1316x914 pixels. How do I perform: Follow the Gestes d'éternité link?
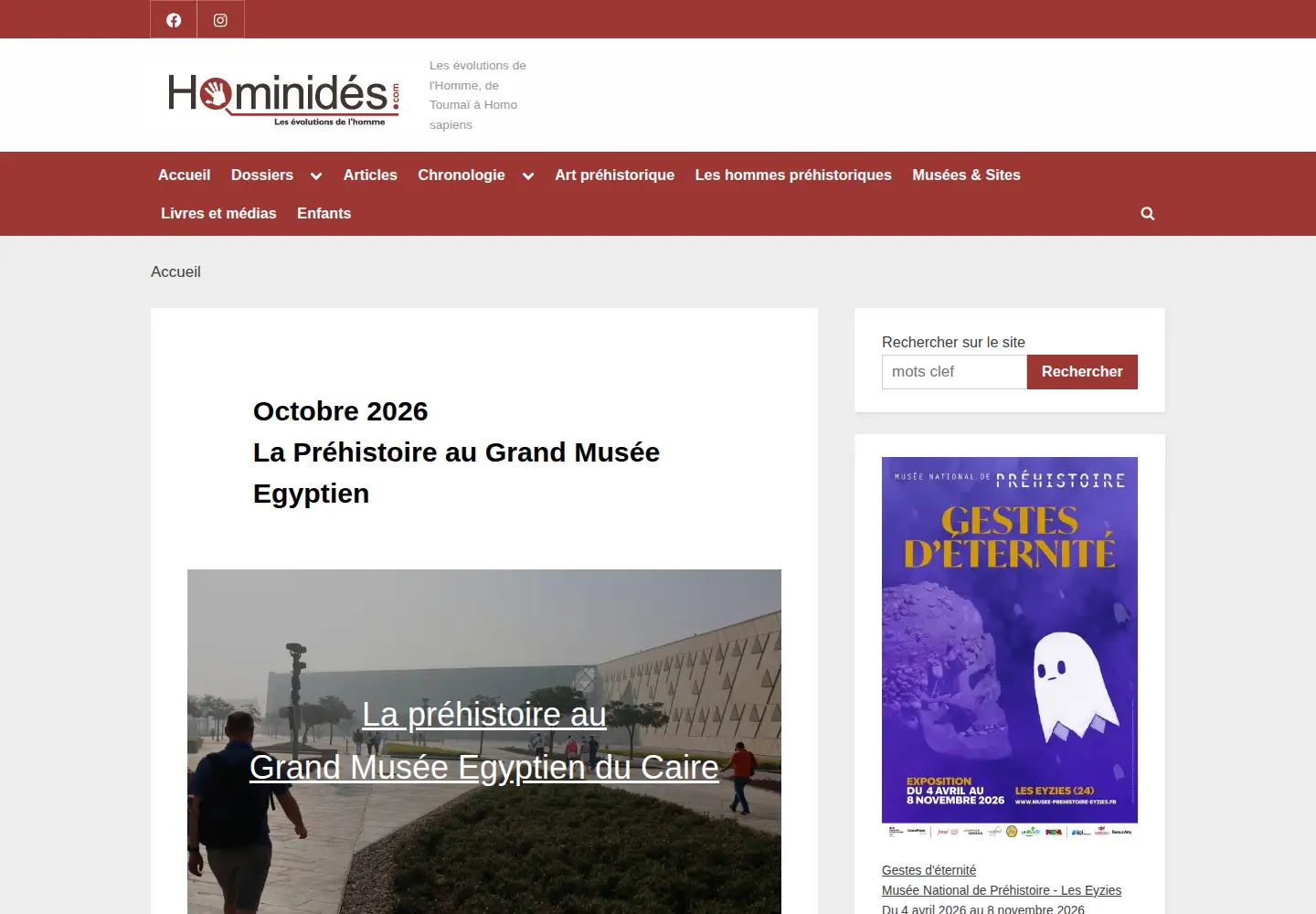pos(929,870)
